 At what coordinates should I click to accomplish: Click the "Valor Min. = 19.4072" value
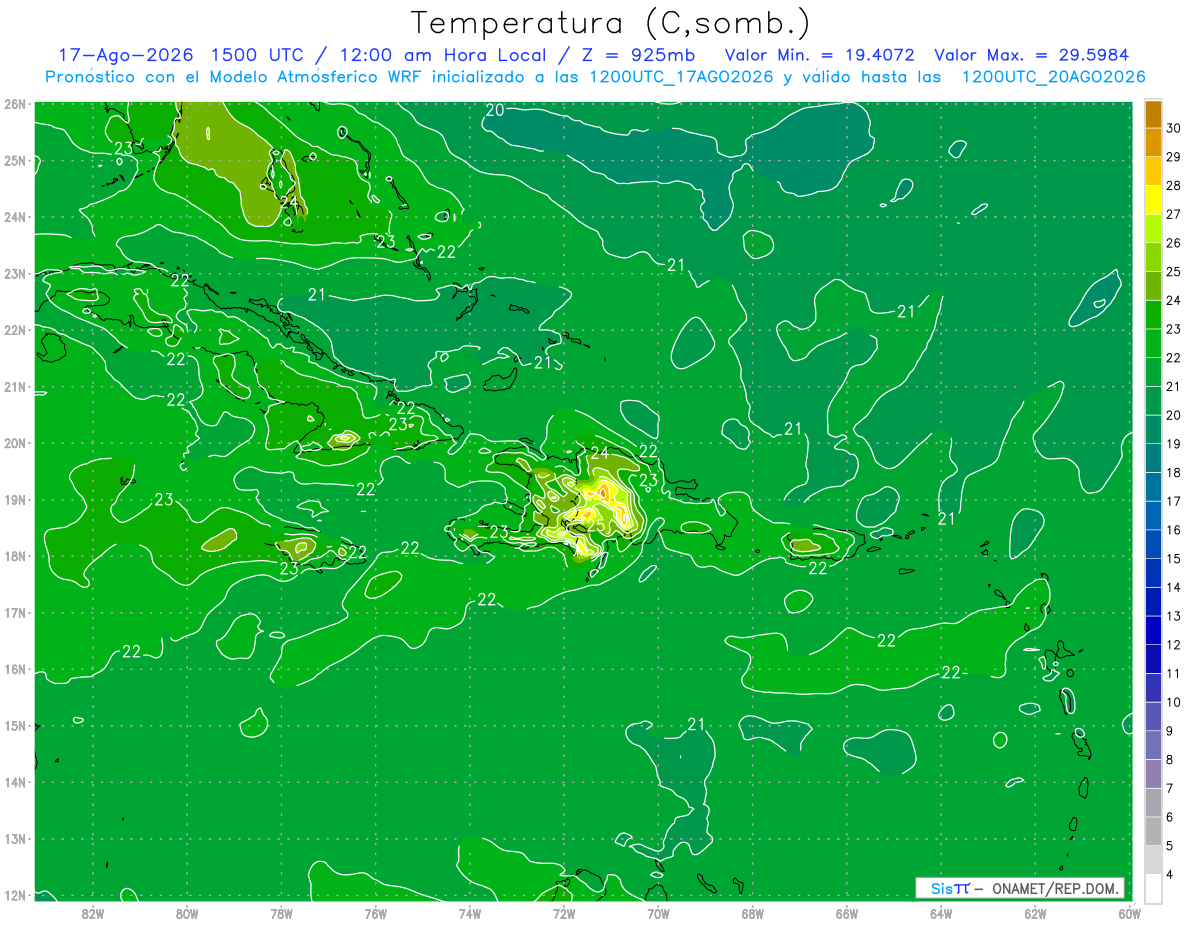(820, 55)
